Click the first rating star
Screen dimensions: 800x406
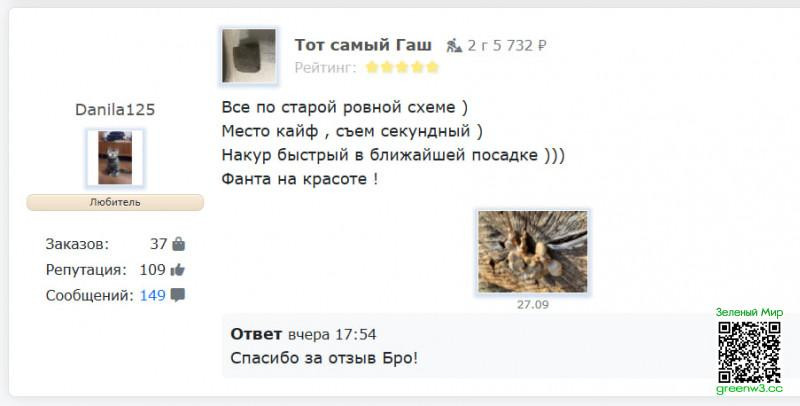coord(372,67)
